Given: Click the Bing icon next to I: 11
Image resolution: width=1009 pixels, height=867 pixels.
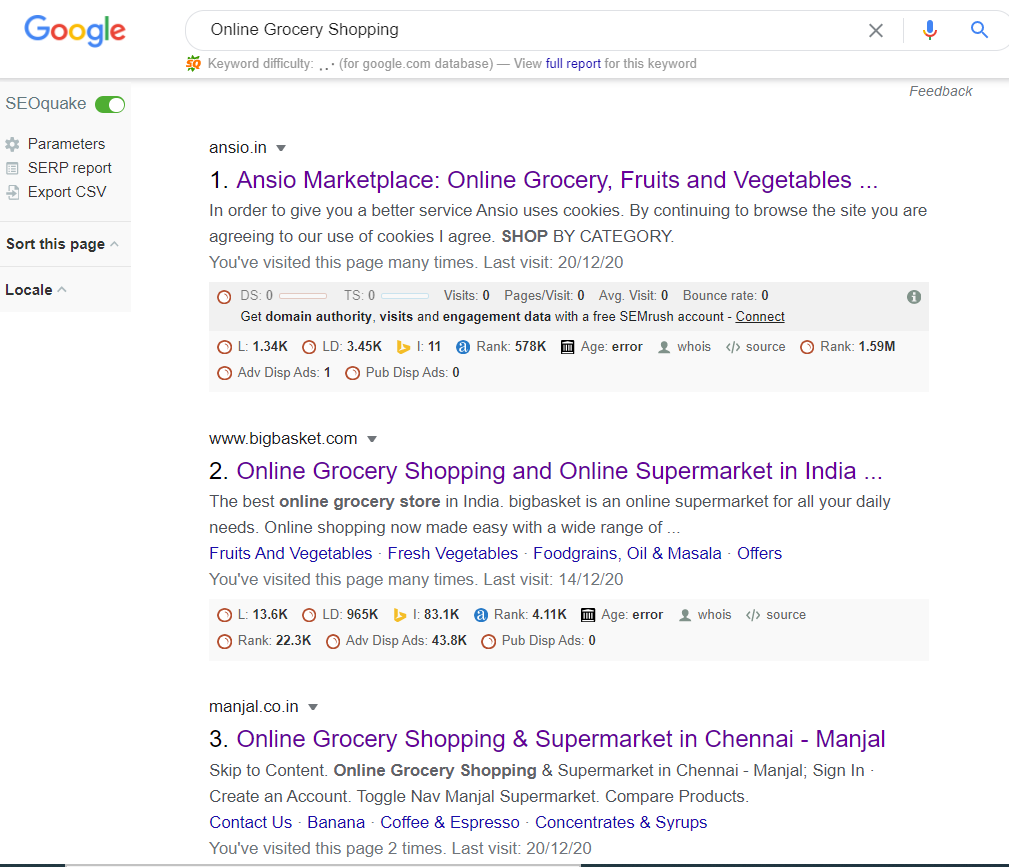Looking at the screenshot, I should tap(403, 348).
